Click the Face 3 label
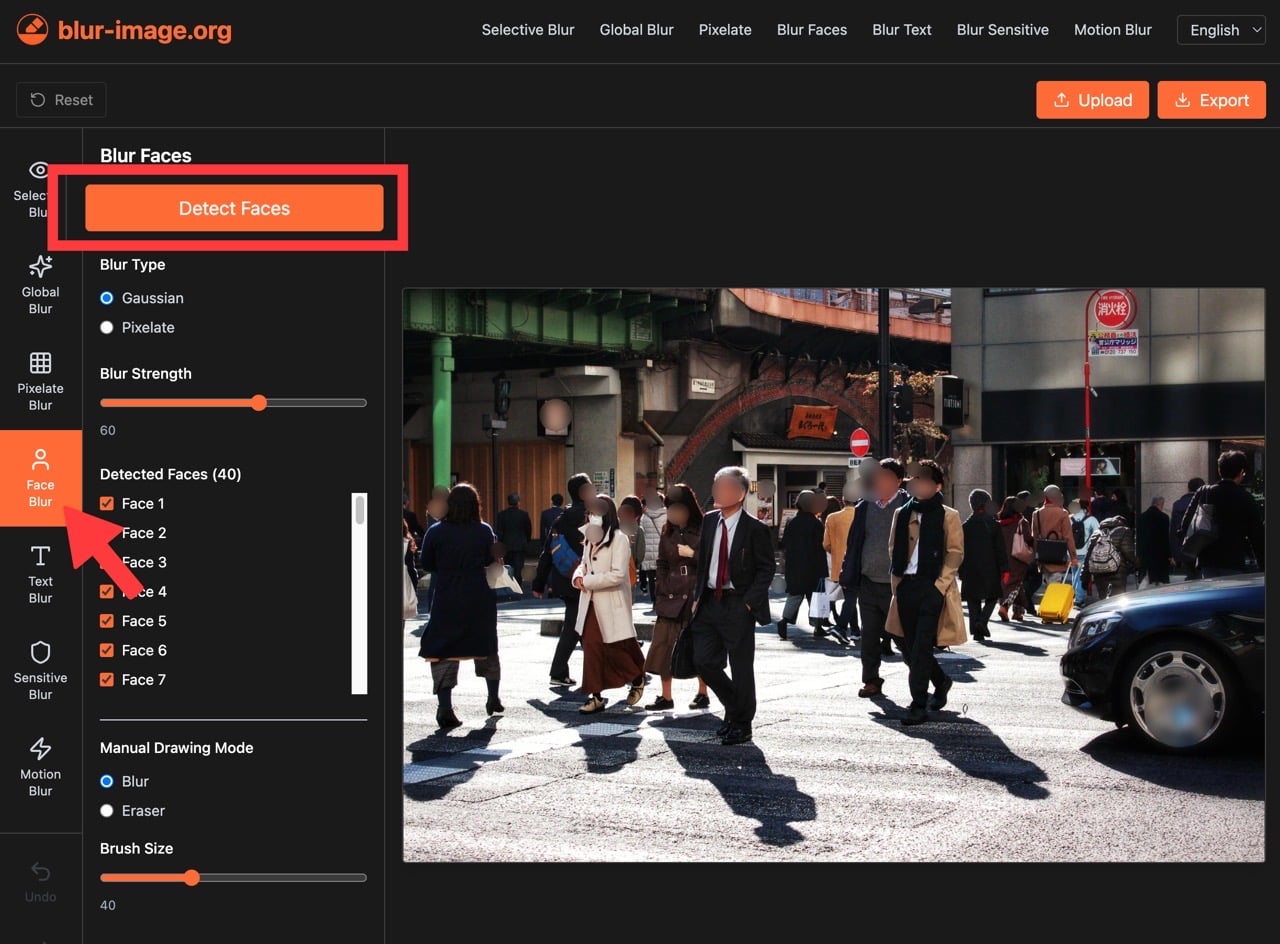Screen dimensions: 1280x944 coord(144,562)
